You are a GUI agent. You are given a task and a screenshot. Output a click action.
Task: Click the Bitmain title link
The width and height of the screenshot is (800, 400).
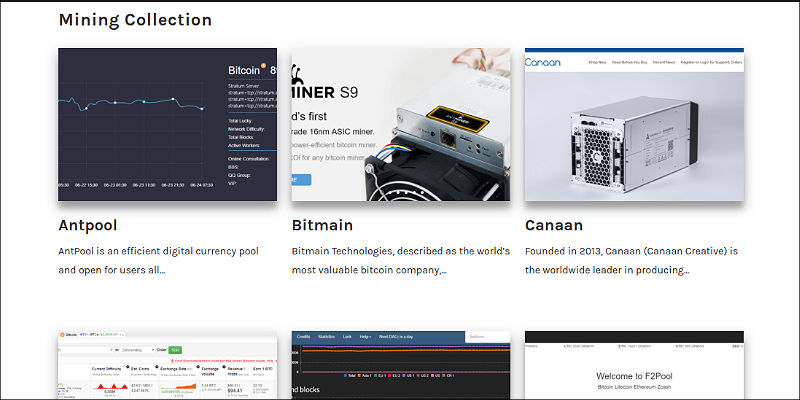(x=322, y=225)
